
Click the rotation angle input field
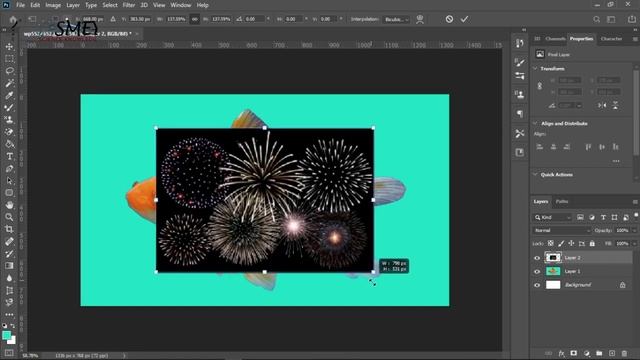point(256,19)
